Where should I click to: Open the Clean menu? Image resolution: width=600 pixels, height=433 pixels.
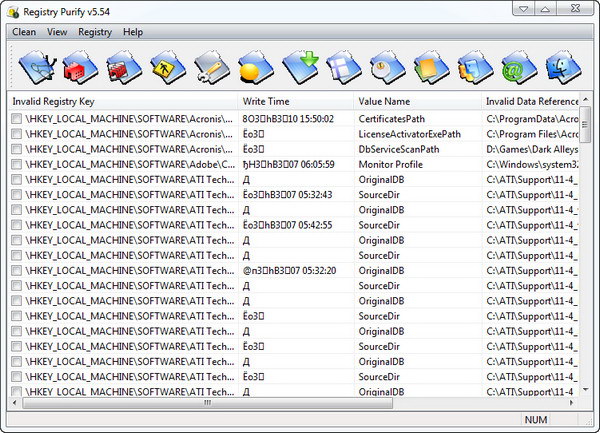24,32
